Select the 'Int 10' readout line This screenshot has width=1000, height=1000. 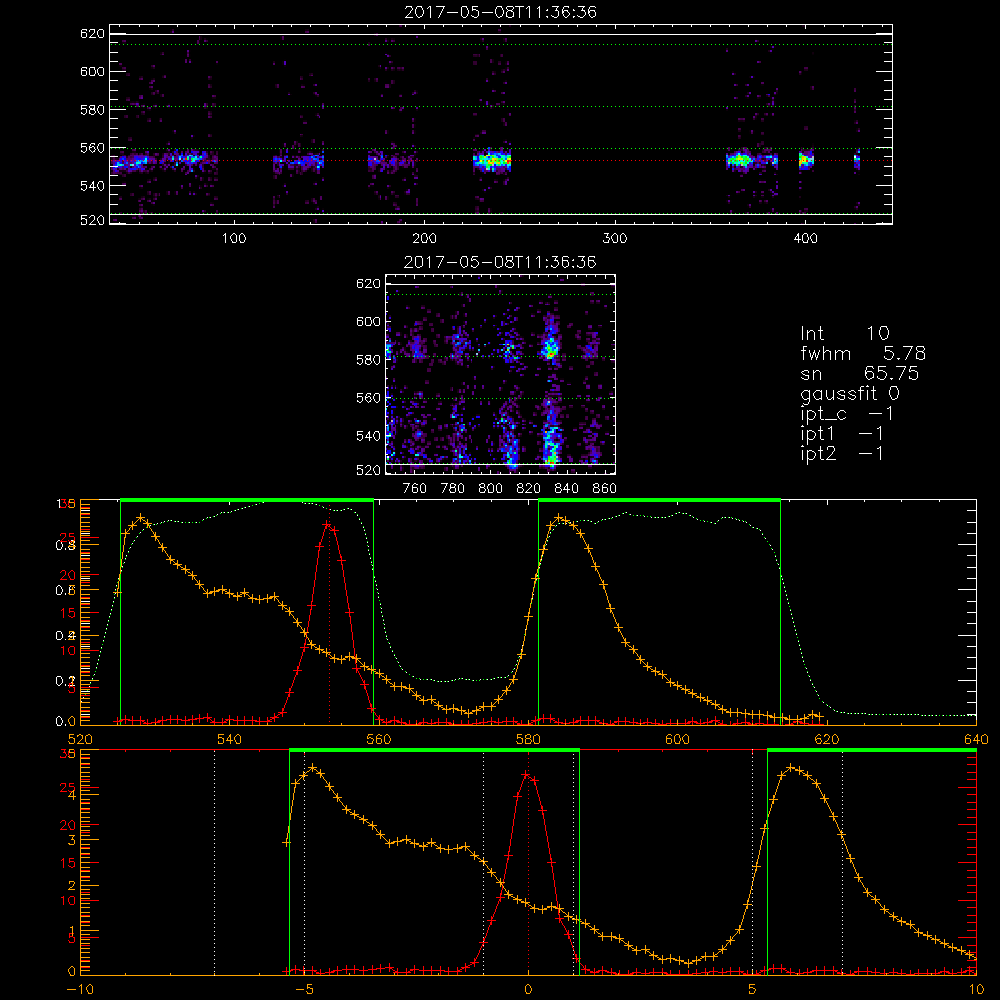844,333
